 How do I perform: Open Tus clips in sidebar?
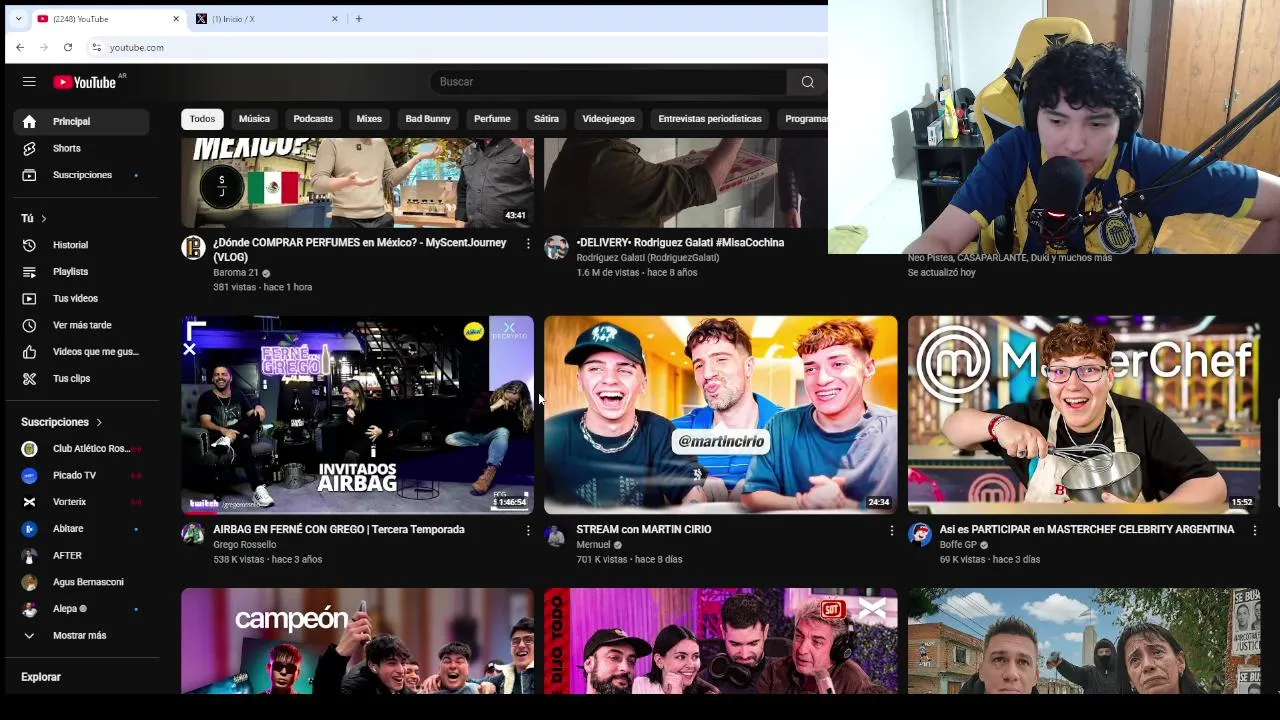(x=81, y=378)
